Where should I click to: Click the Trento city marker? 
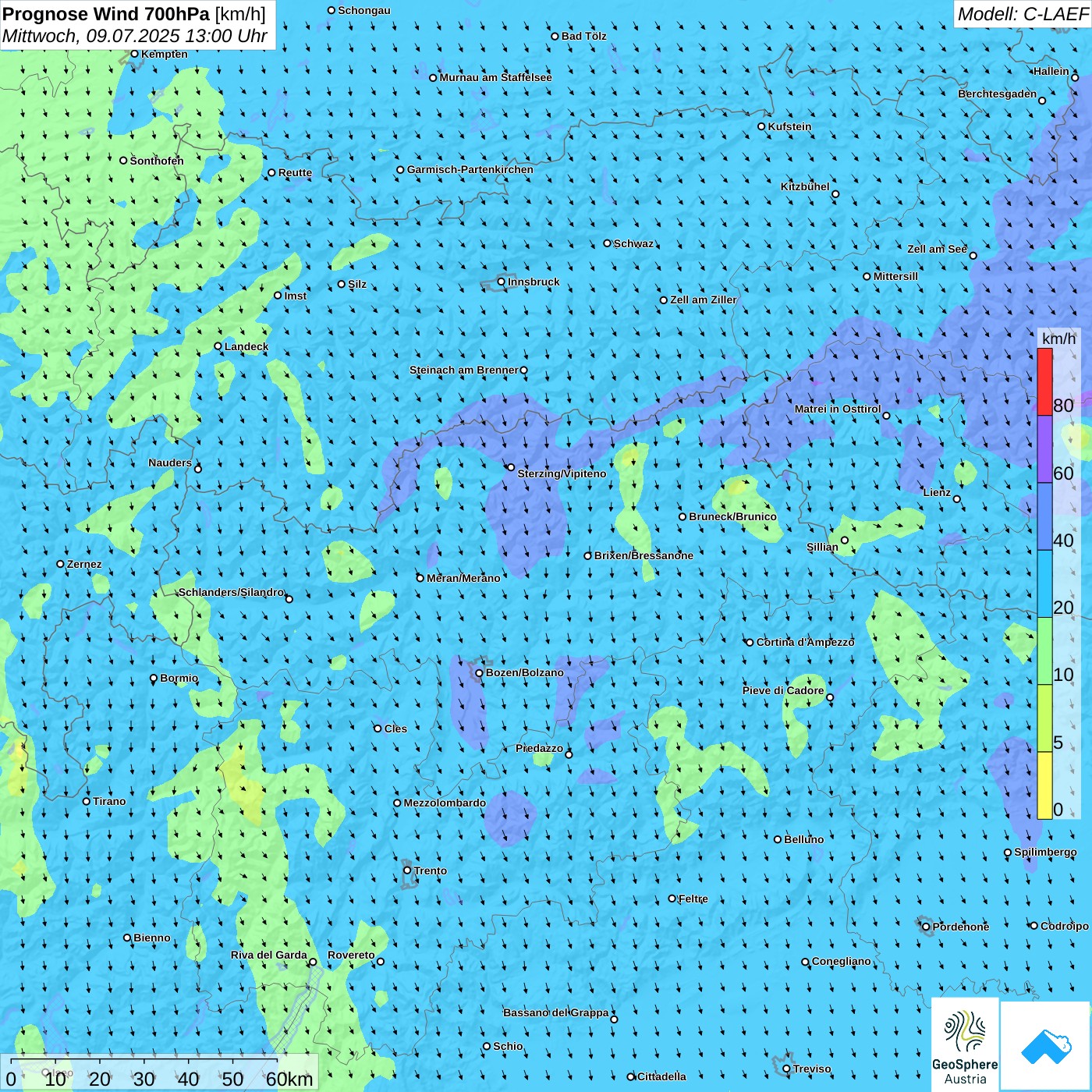point(407,870)
